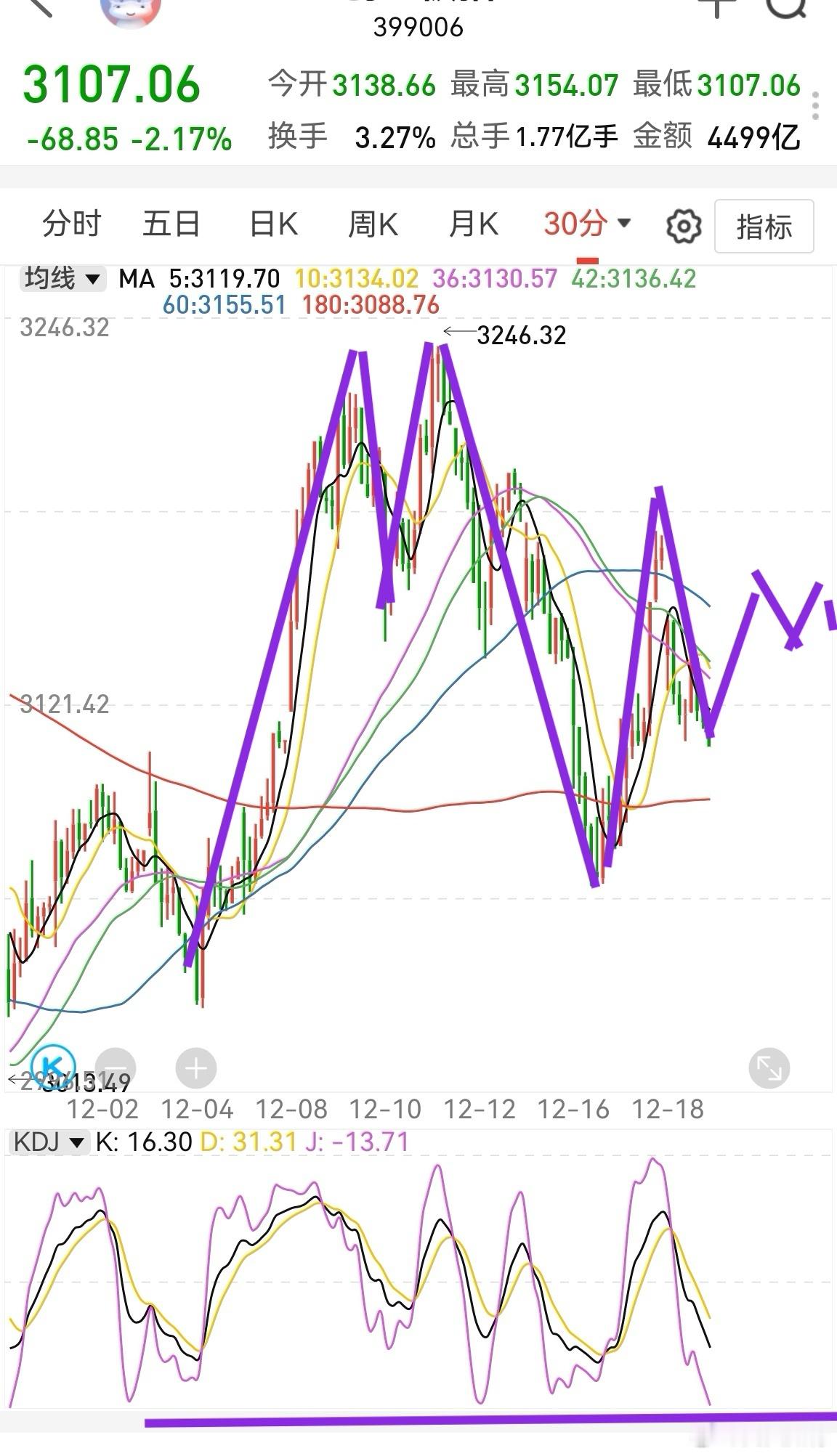Image resolution: width=837 pixels, height=1456 pixels.
Task: Zoom out chart with minus button
Action: coord(116,1068)
